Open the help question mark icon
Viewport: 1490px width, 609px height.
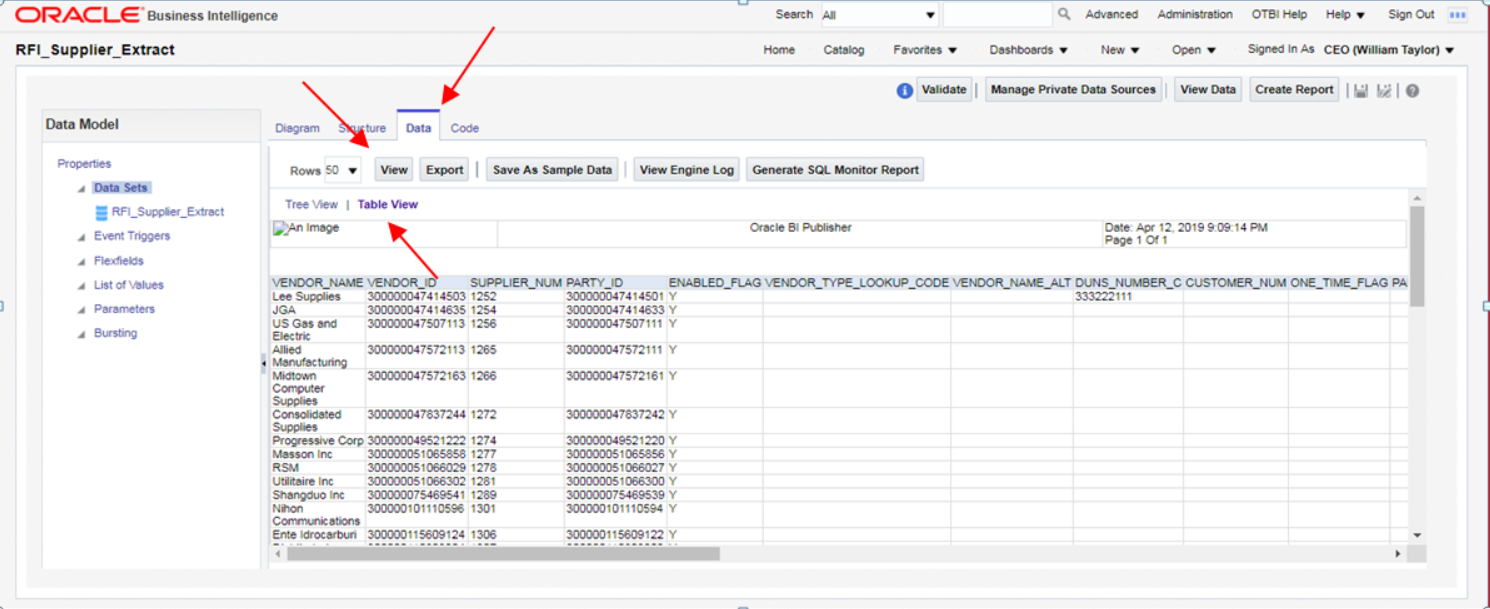coord(1412,90)
